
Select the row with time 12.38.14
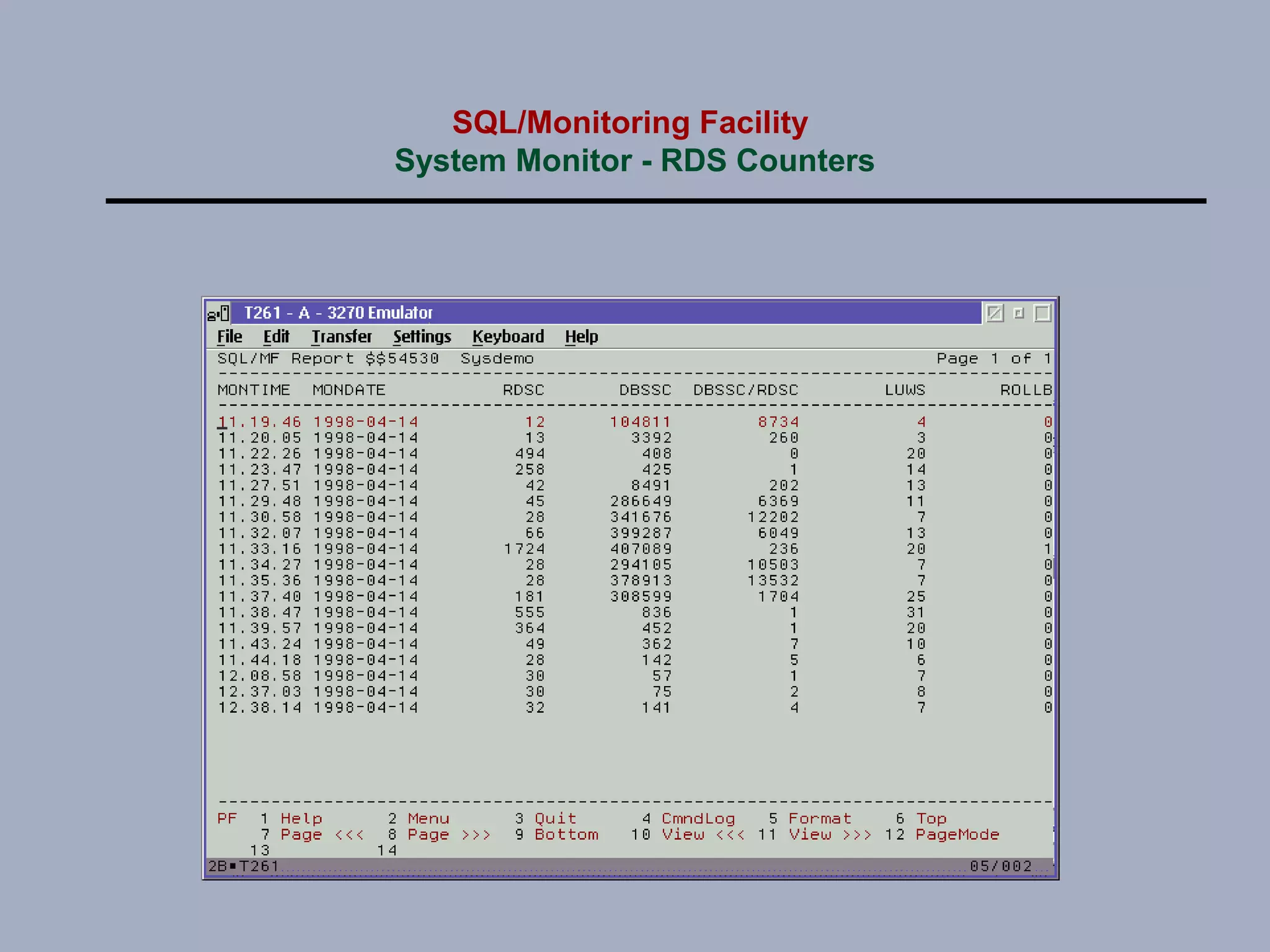click(x=635, y=708)
